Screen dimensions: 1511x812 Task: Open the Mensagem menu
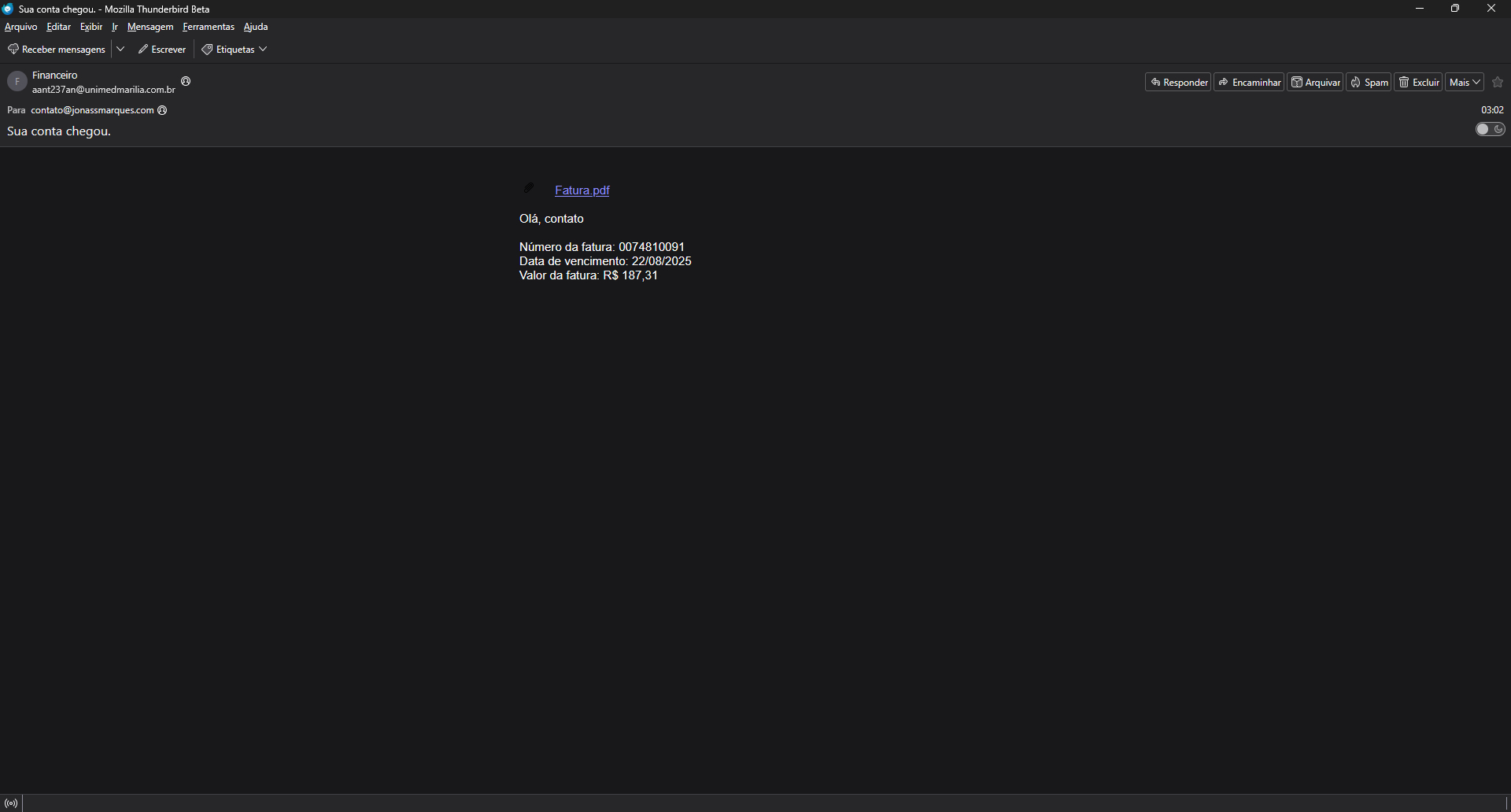point(150,27)
